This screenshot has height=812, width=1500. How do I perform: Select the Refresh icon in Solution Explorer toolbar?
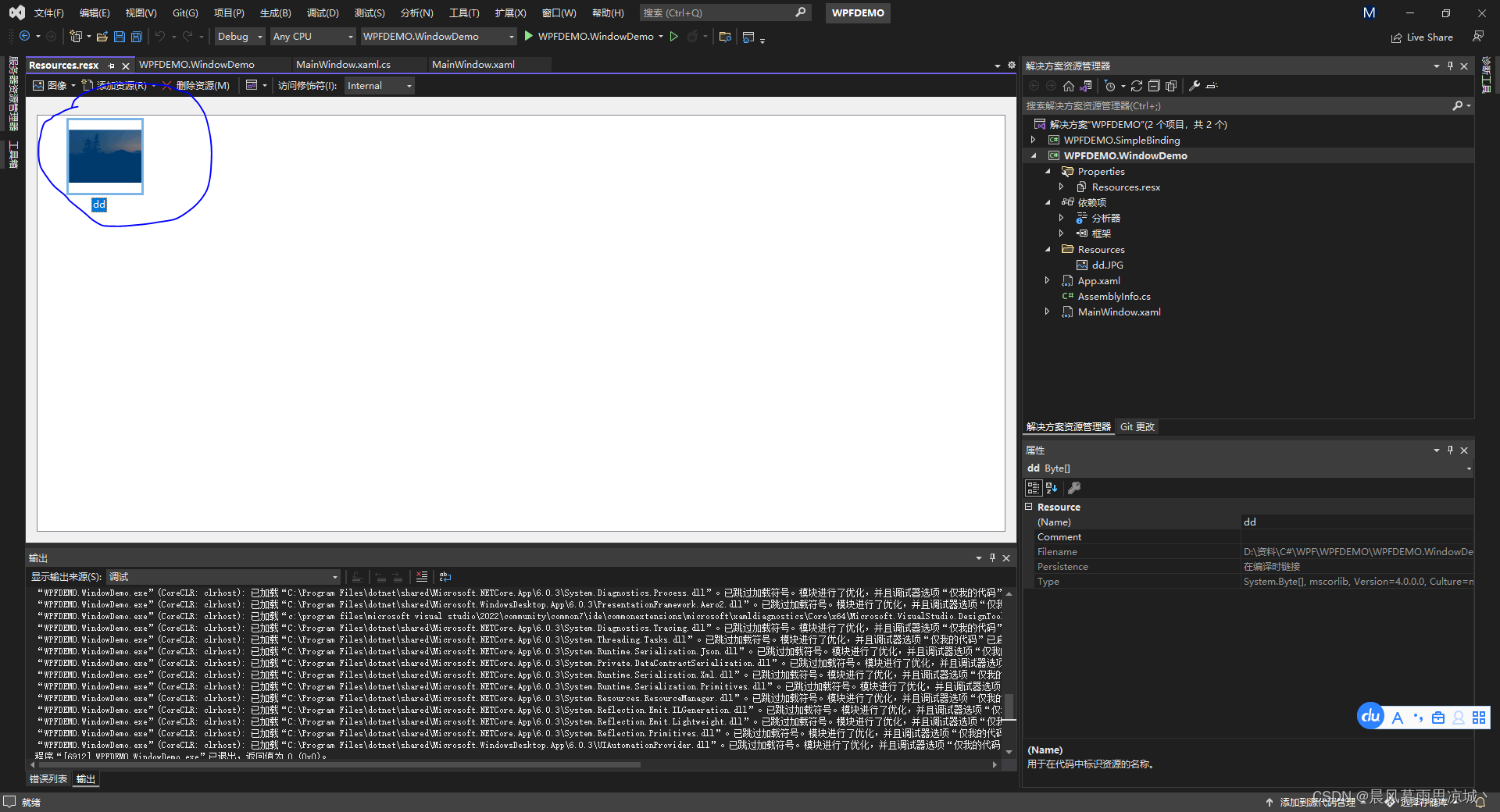tap(1137, 86)
